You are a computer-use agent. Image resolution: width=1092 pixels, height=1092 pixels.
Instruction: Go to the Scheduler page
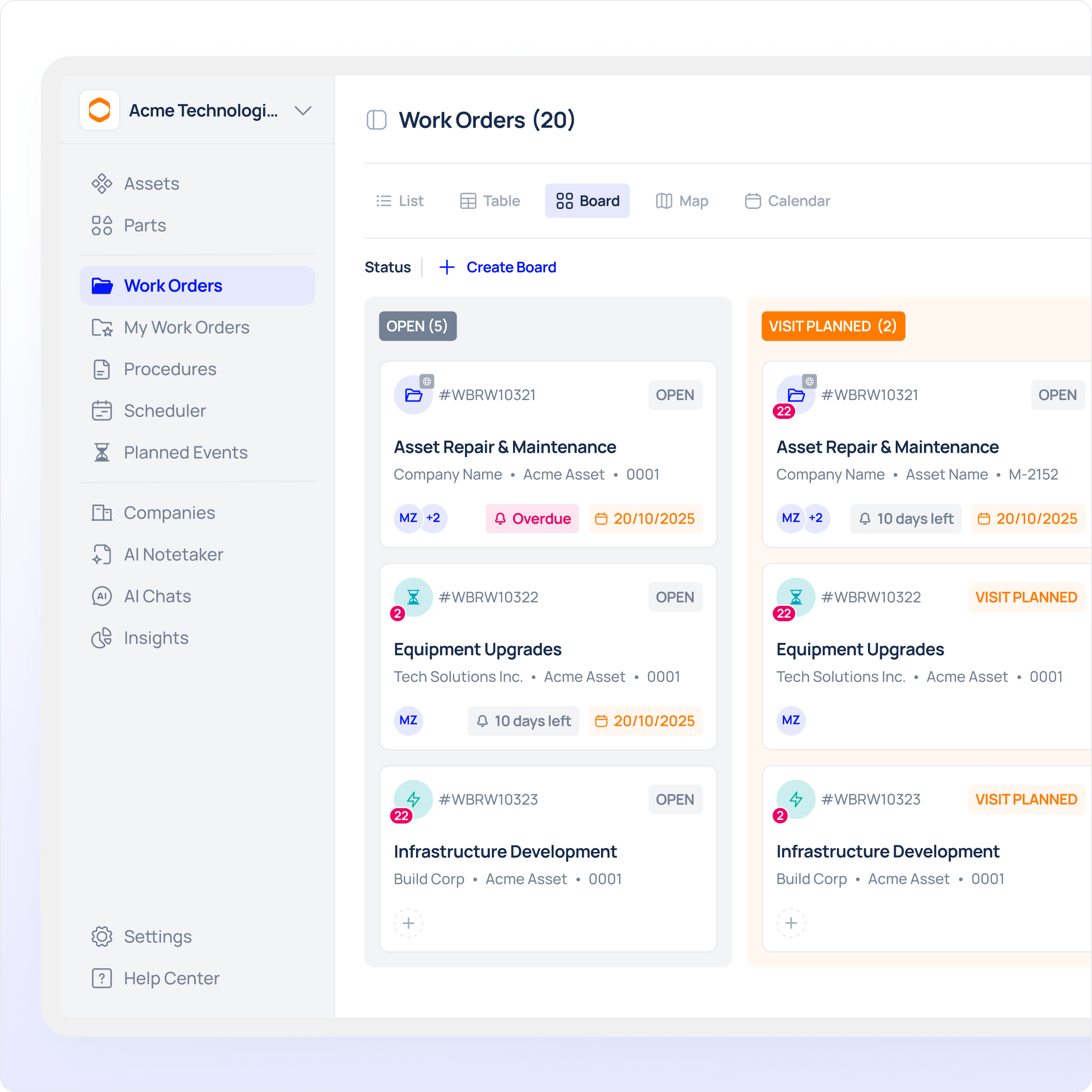(x=164, y=411)
